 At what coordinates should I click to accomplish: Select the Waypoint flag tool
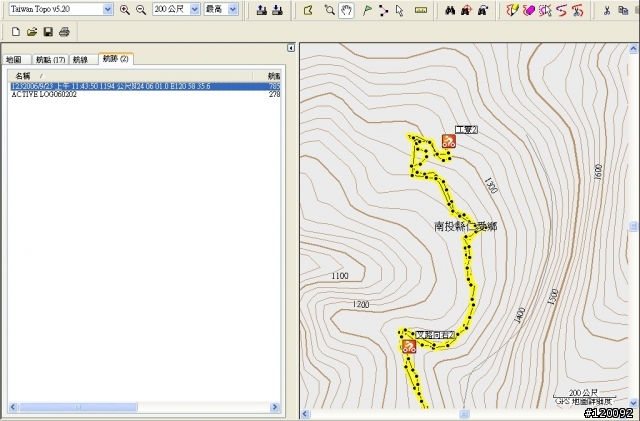click(x=366, y=10)
